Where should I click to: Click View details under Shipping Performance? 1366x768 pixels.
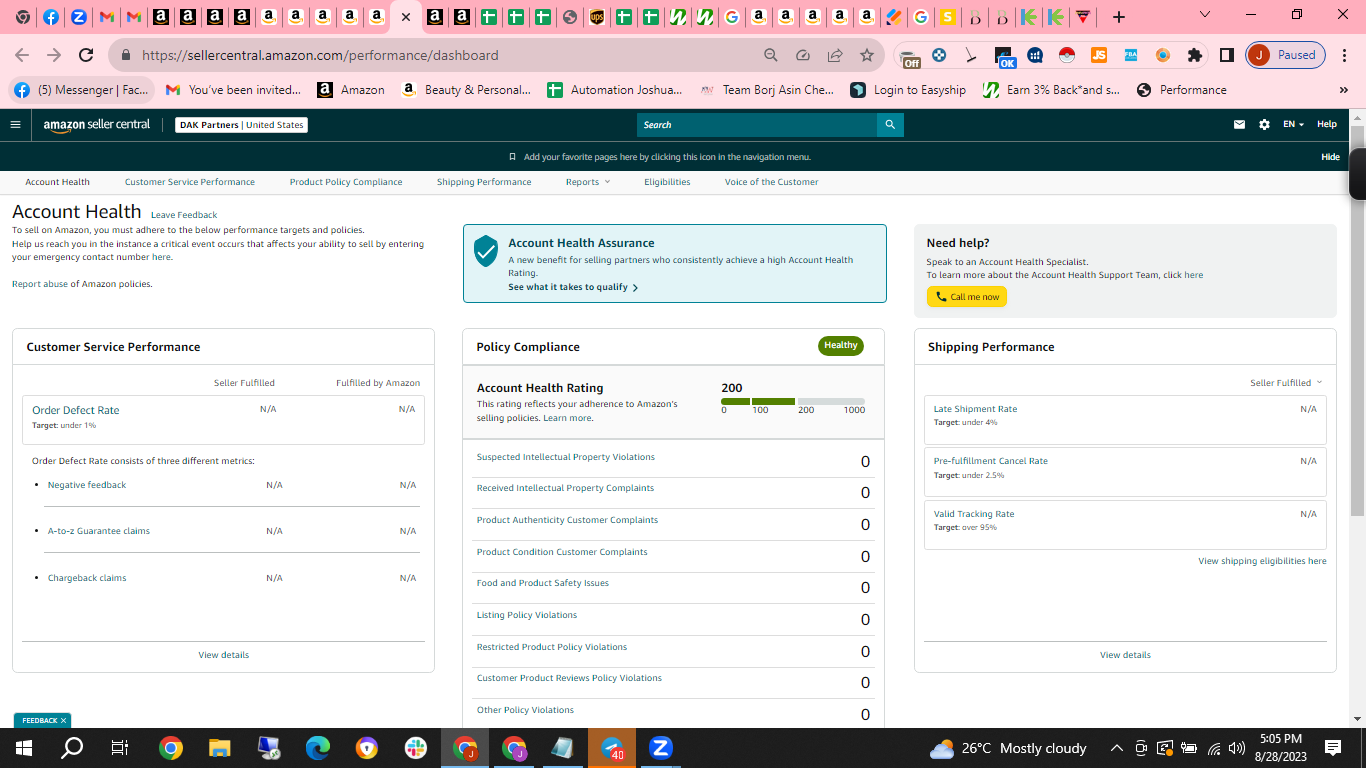(x=1125, y=655)
